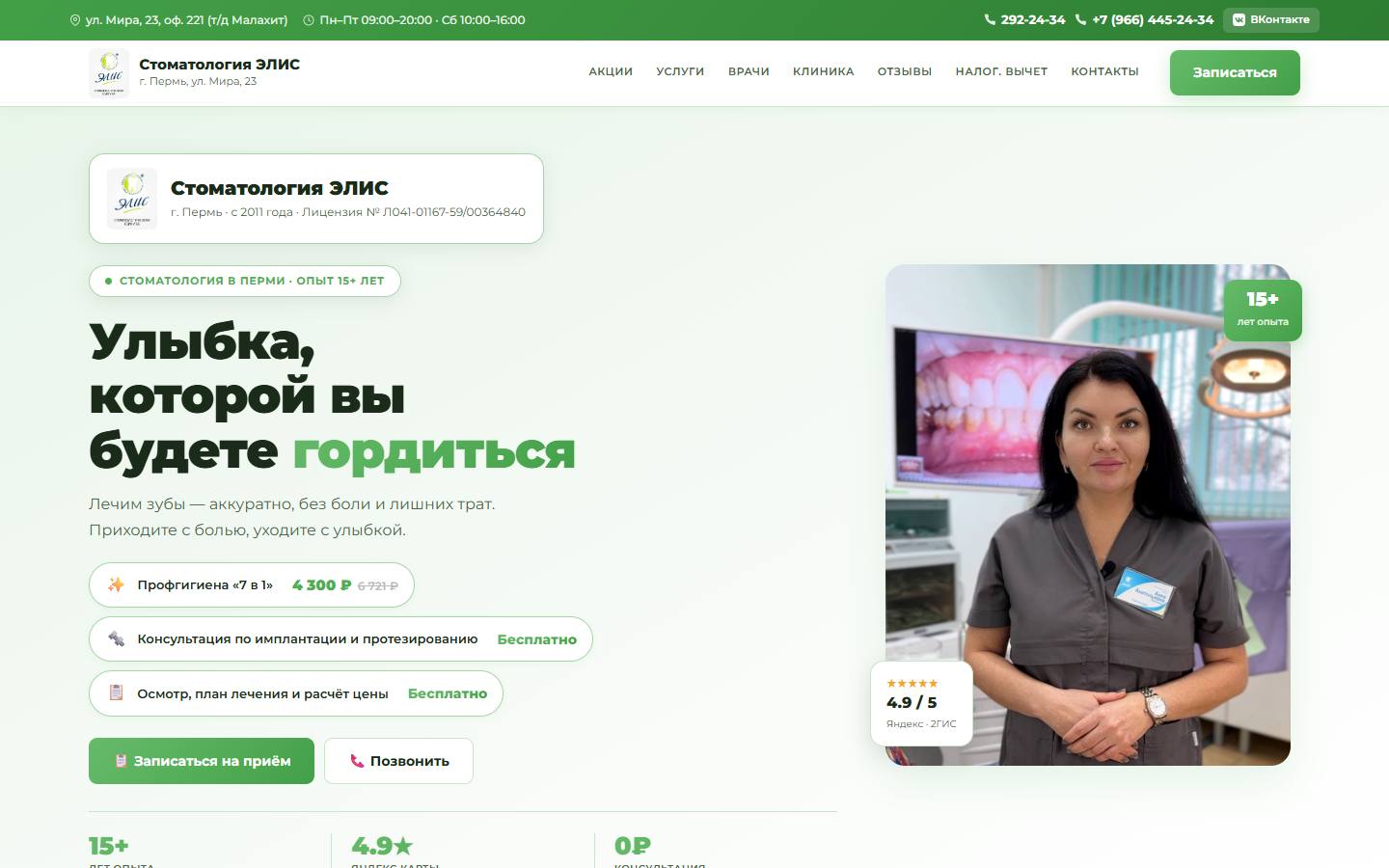
Task: Click clipboard icon in Записаться на приём button
Action: click(121, 761)
